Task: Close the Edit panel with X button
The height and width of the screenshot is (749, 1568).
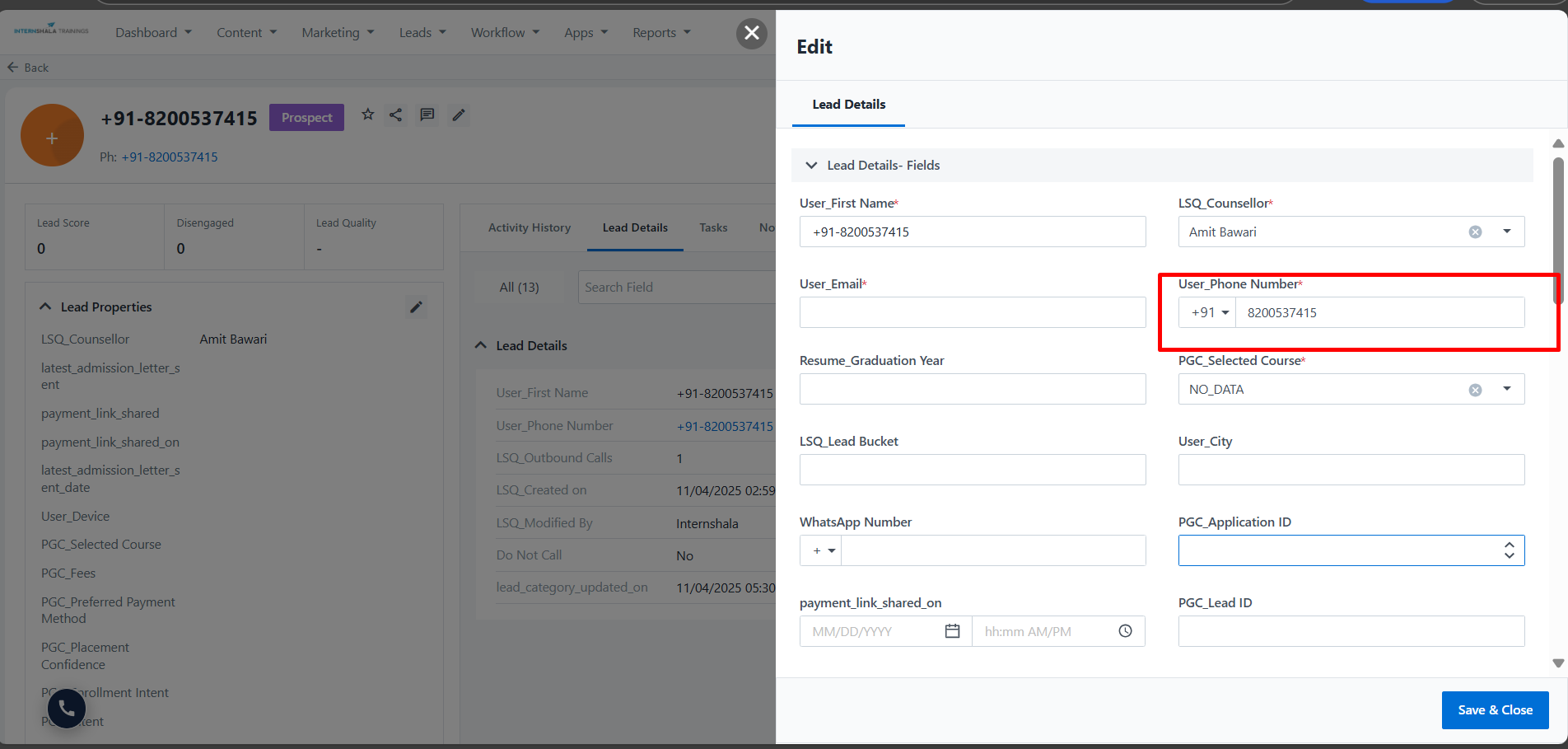Action: pyautogui.click(x=751, y=33)
